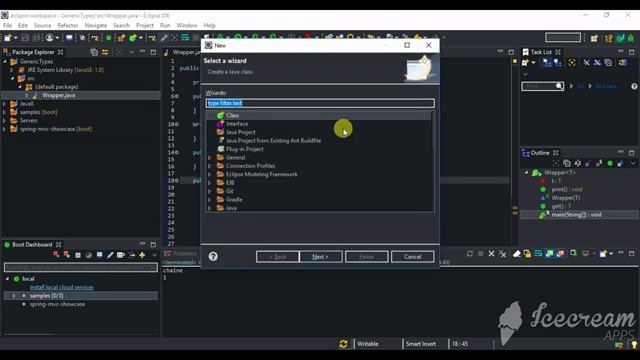Toggle Link with Editor in Package Explorer
Viewport: 640px width, 360px height.
[x=105, y=52]
